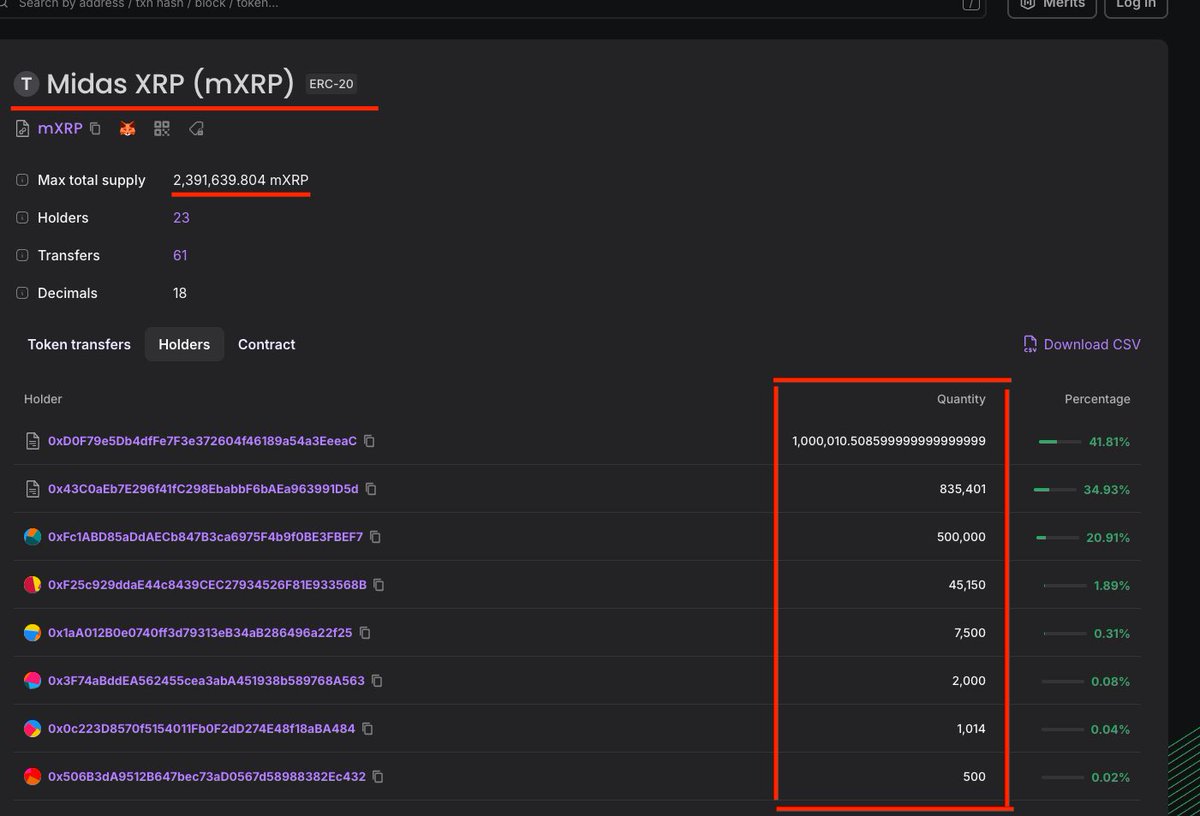Click the identicon of holder 0xF25c929d
Screen dimensions: 1200x816
click(x=32, y=585)
